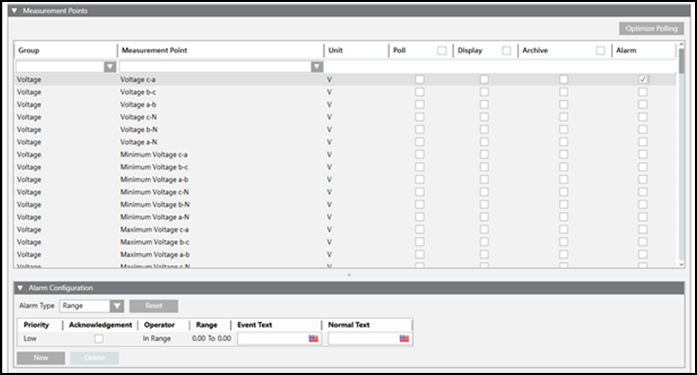The width and height of the screenshot is (697, 375).
Task: Click the flag icon in Event Text field
Action: click(313, 339)
